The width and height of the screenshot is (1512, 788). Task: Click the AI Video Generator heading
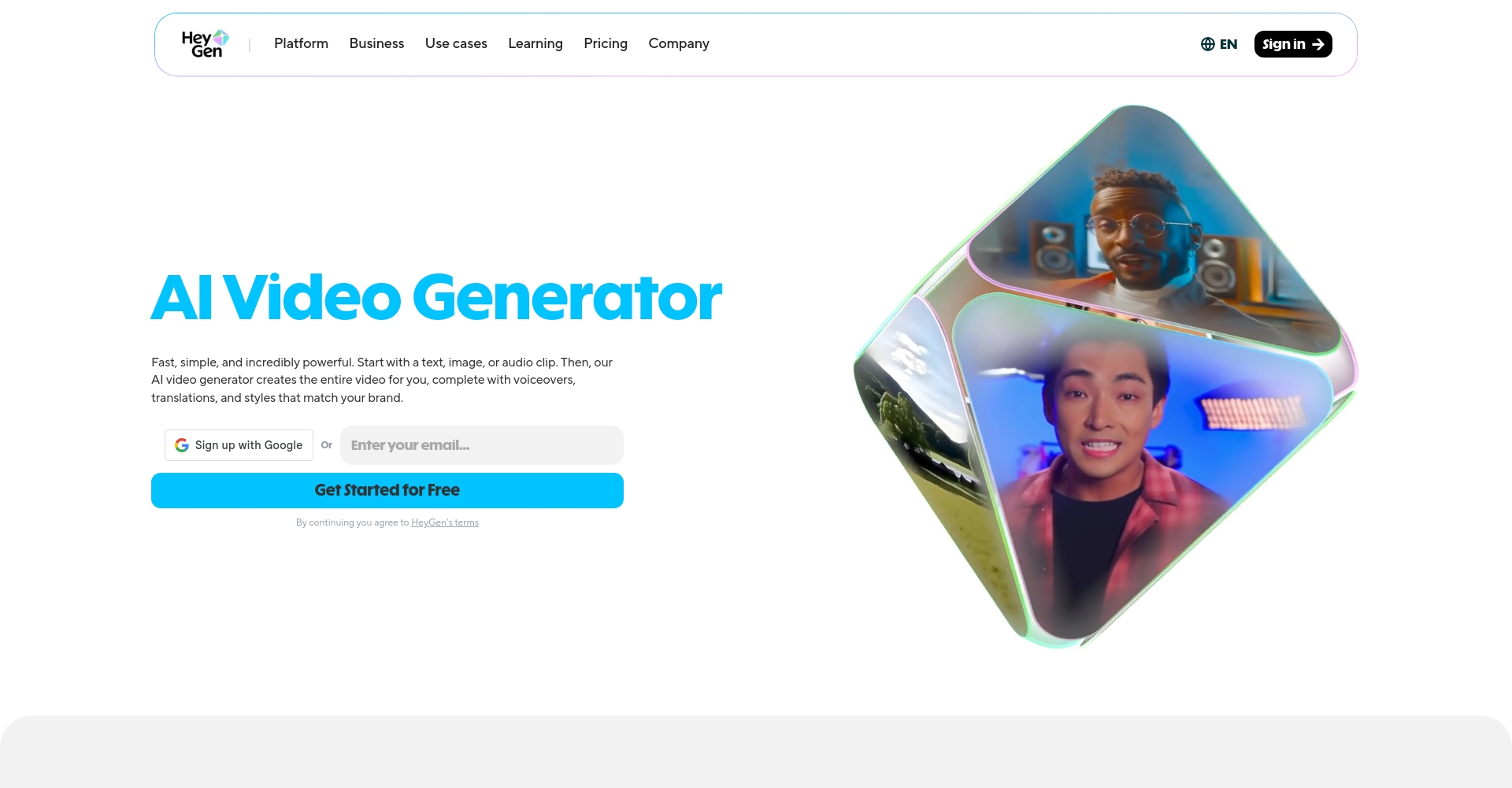coord(436,297)
